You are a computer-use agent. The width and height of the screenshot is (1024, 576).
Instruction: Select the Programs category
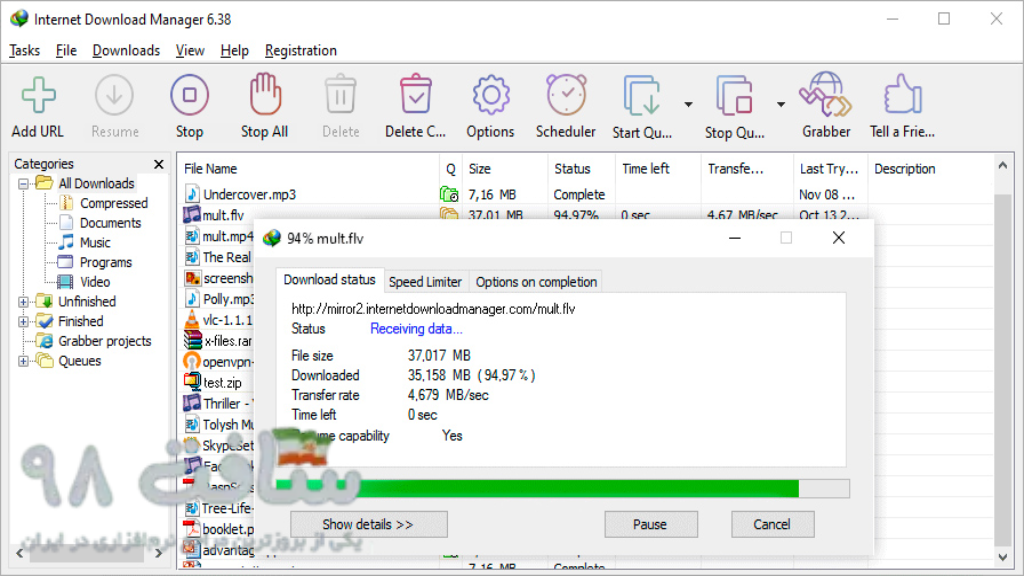(106, 262)
